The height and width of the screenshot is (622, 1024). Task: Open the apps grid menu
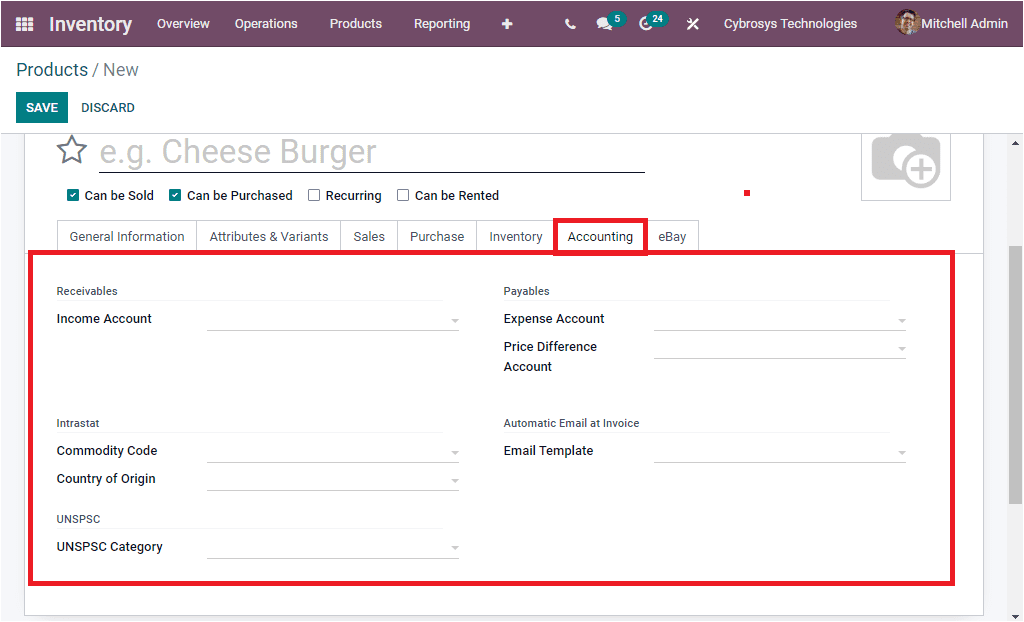pos(24,23)
